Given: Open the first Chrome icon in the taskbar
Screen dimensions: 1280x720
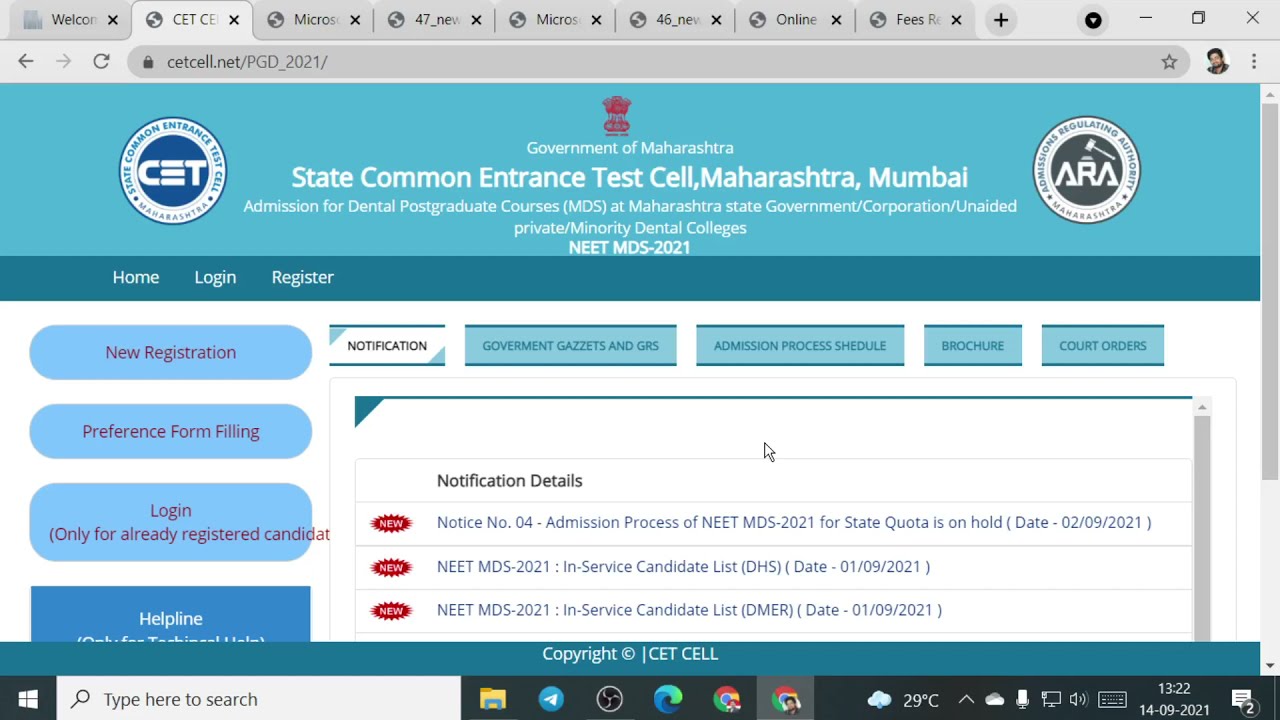Looking at the screenshot, I should coord(727,699).
